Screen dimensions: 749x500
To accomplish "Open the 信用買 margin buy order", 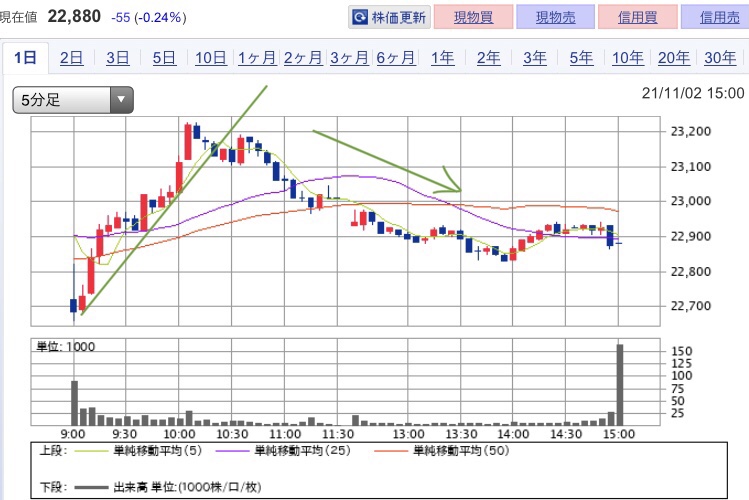I will [638, 18].
